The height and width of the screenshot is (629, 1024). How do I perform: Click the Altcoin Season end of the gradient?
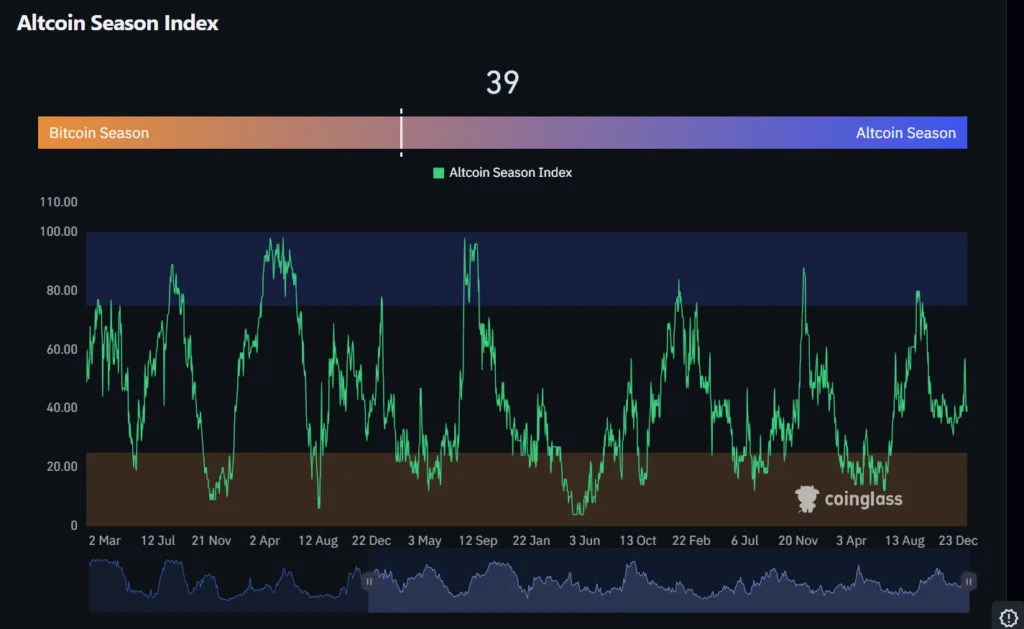(x=906, y=132)
